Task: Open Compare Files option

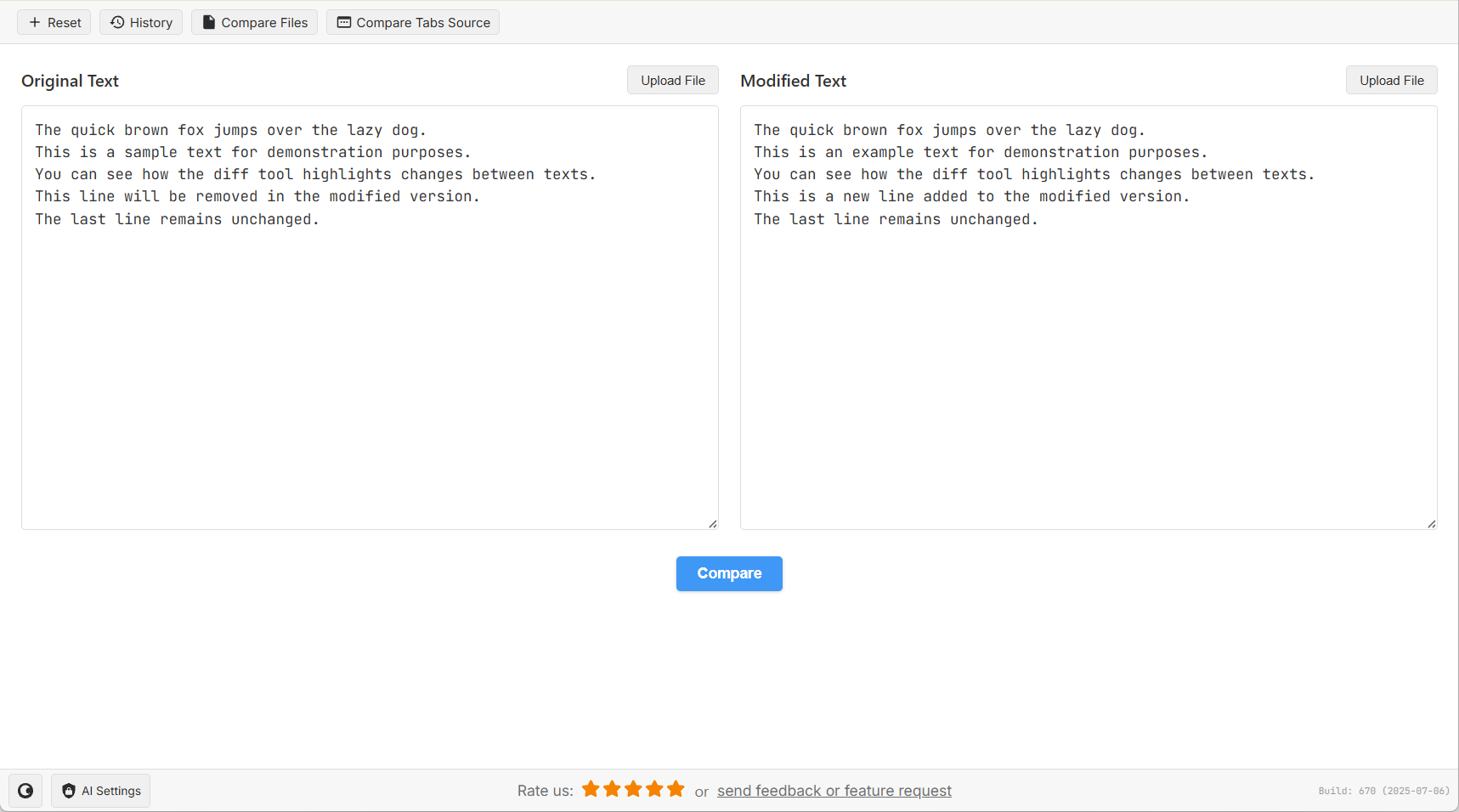Action: [254, 22]
